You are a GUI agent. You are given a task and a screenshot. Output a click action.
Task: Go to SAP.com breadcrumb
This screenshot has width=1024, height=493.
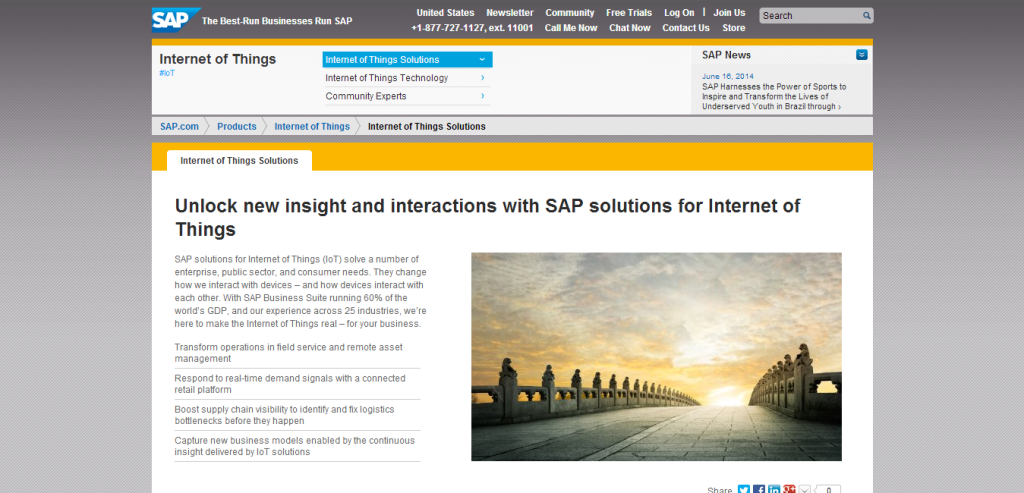(x=180, y=127)
